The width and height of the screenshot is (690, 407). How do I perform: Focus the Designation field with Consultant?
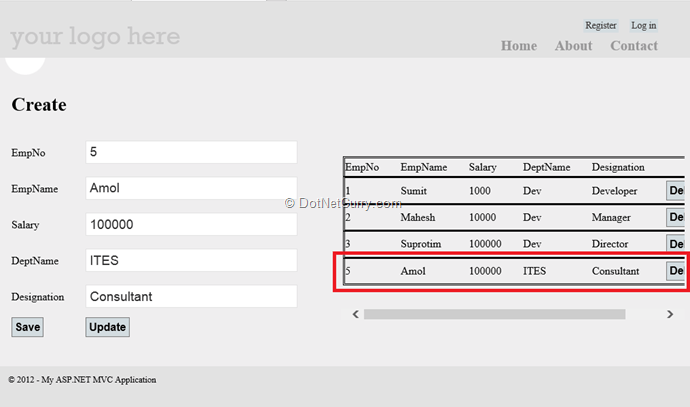(x=191, y=297)
